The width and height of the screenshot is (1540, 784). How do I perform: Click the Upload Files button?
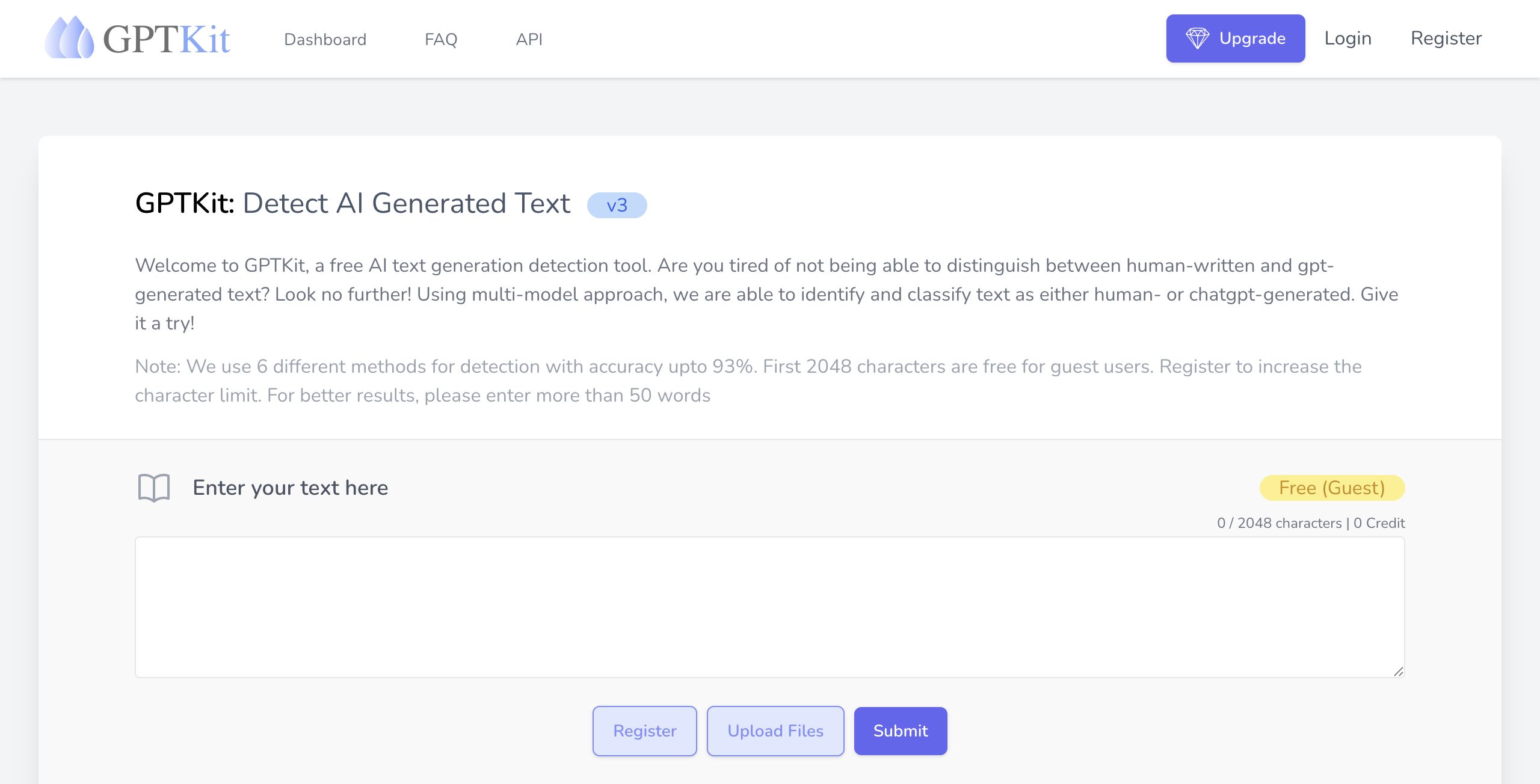pos(775,730)
